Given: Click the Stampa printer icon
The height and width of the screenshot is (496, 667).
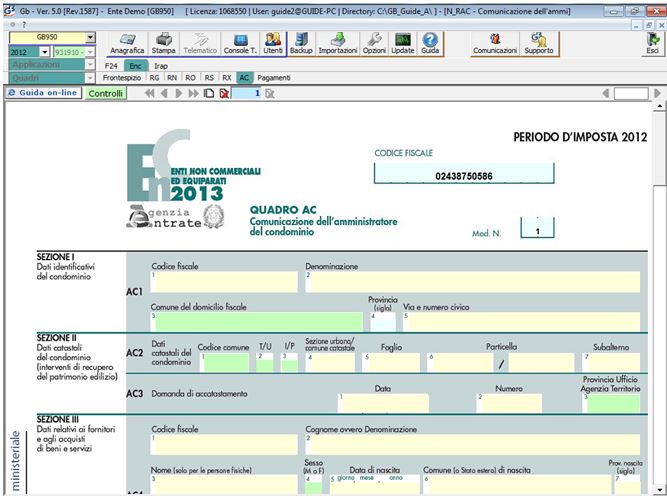Looking at the screenshot, I should (x=163, y=44).
